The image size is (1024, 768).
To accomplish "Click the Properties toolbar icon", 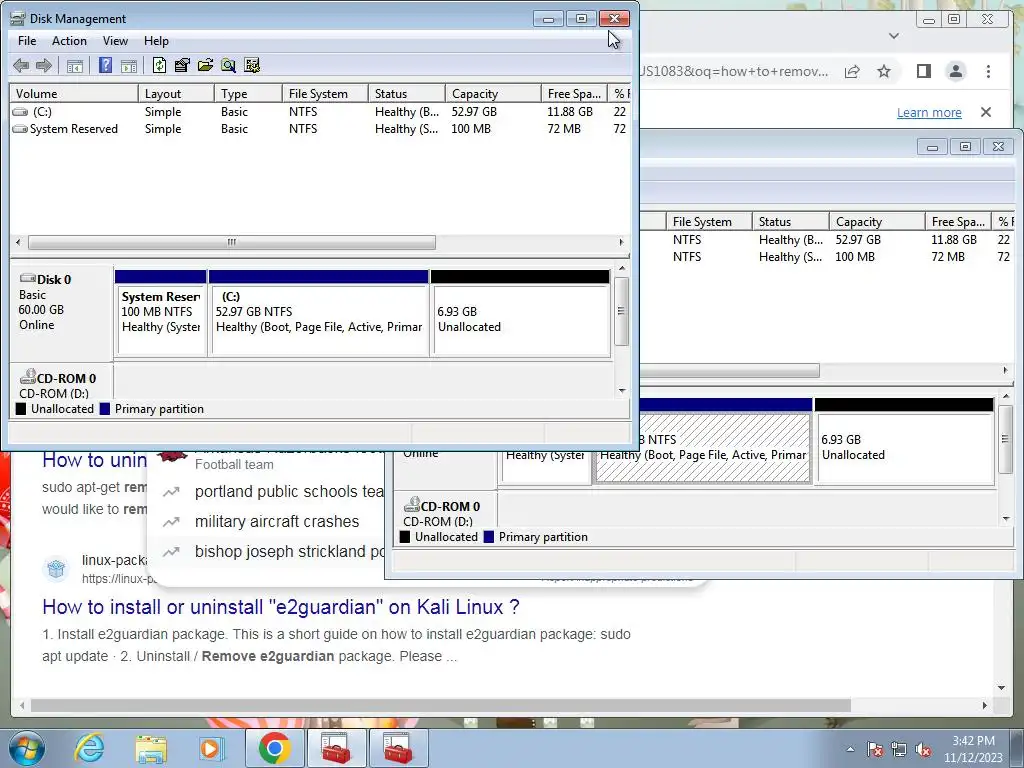I will tap(182, 65).
